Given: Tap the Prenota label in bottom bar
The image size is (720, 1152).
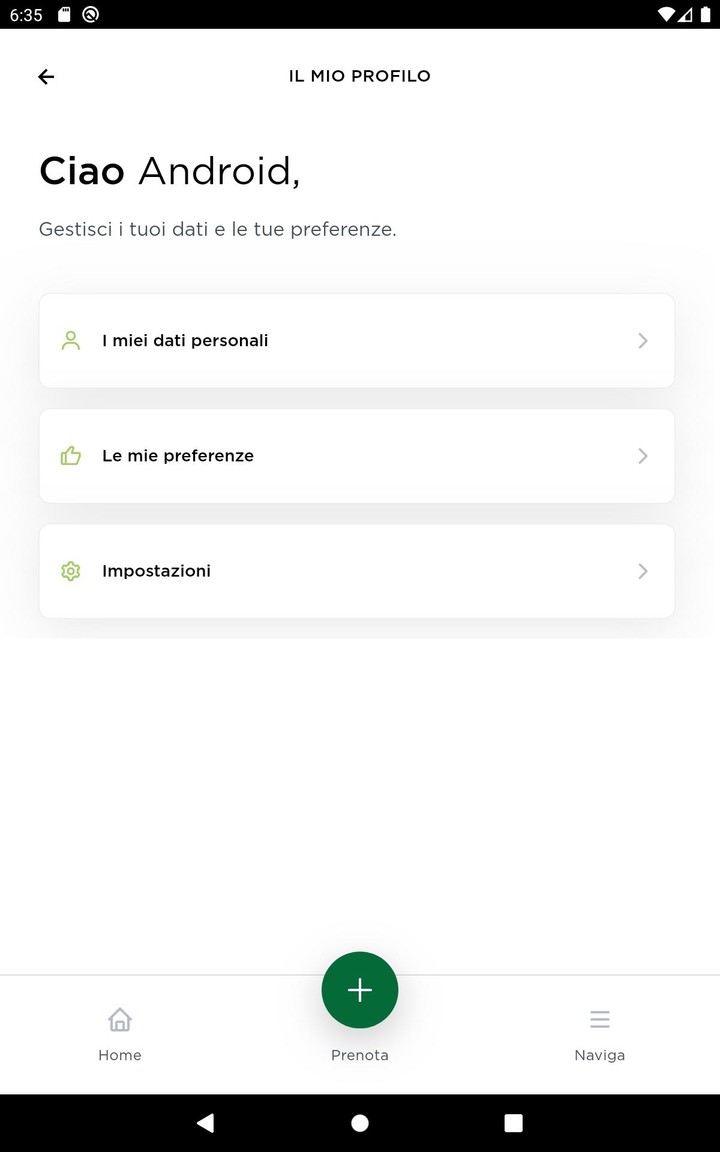Looking at the screenshot, I should tap(360, 1055).
